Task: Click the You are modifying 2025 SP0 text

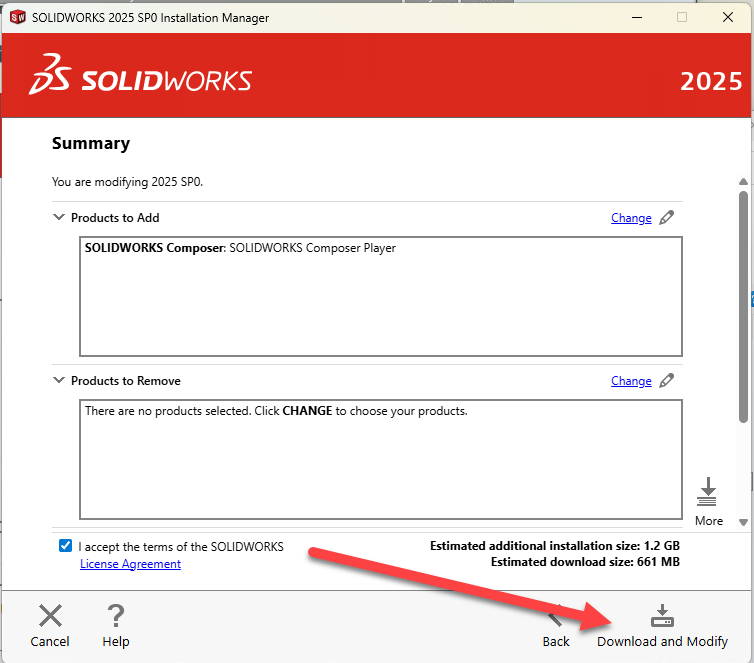Action: pyautogui.click(x=127, y=182)
